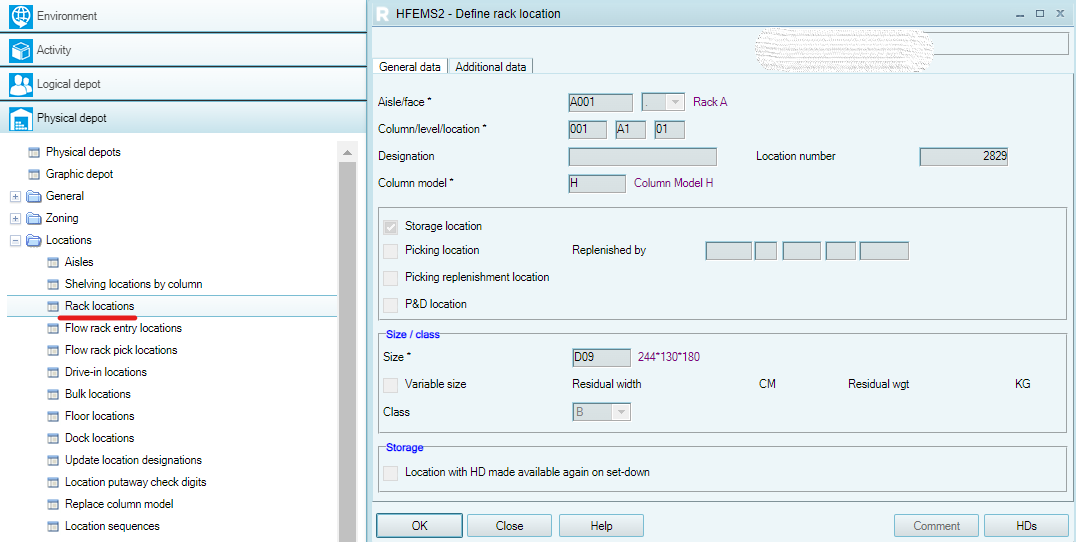
Task: Click the Flow rack entry locations icon
Action: 53,328
